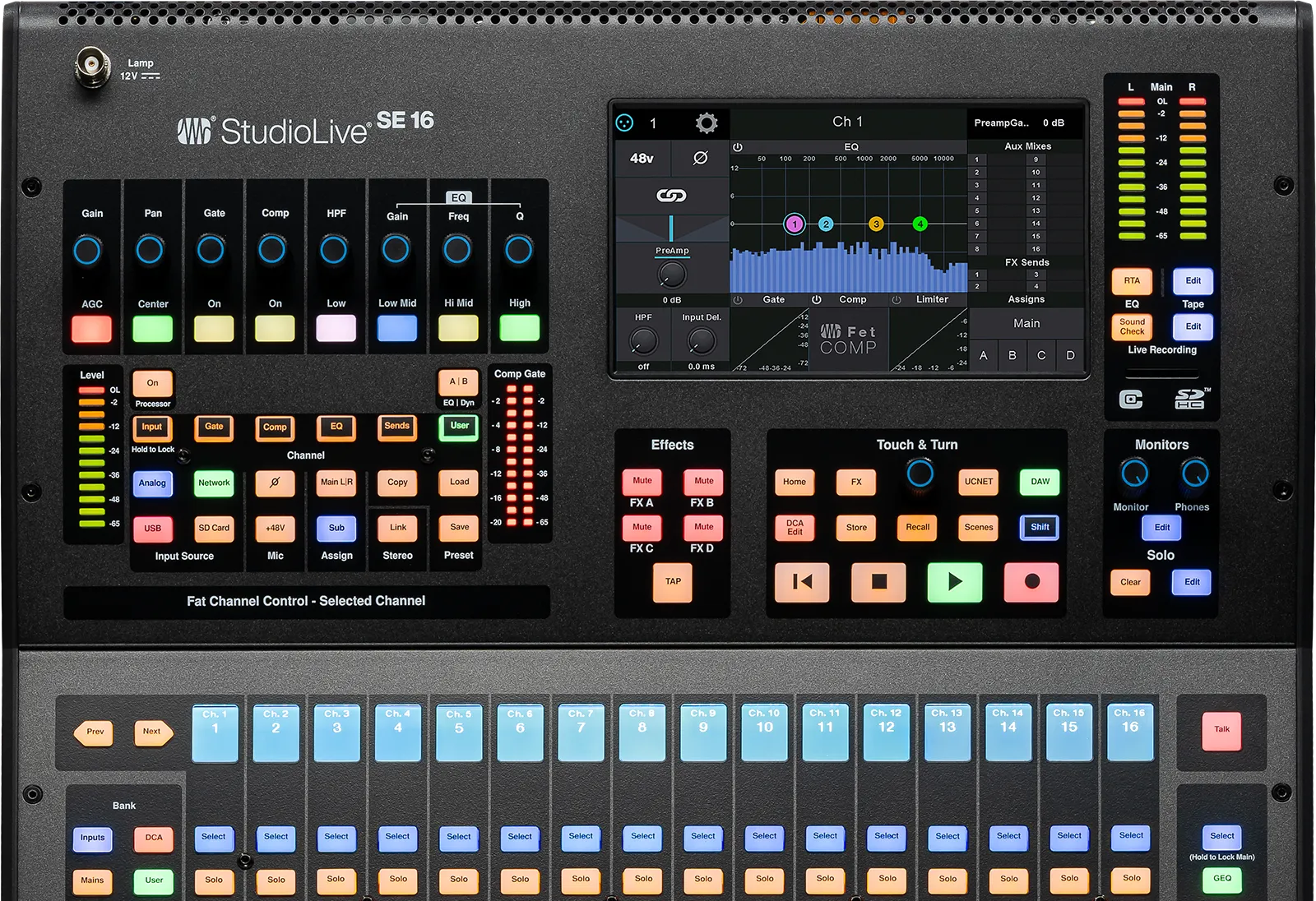Assign channel to subgroup B on touchscreen
This screenshot has height=901, width=1316.
tap(1012, 356)
